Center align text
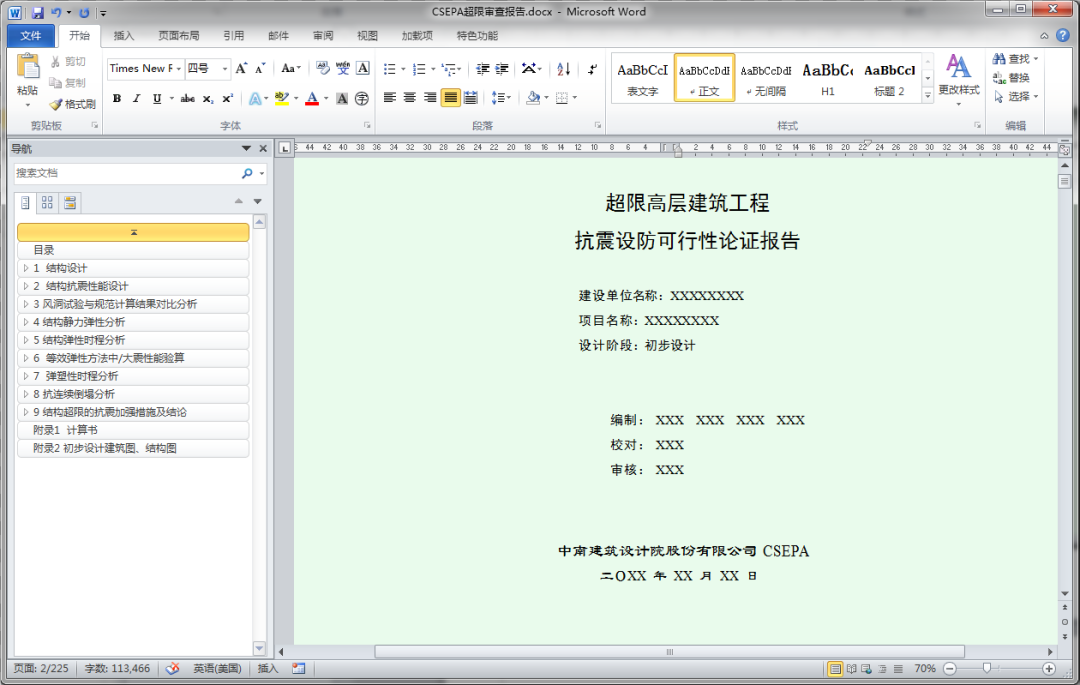1080x685 pixels. tap(410, 98)
